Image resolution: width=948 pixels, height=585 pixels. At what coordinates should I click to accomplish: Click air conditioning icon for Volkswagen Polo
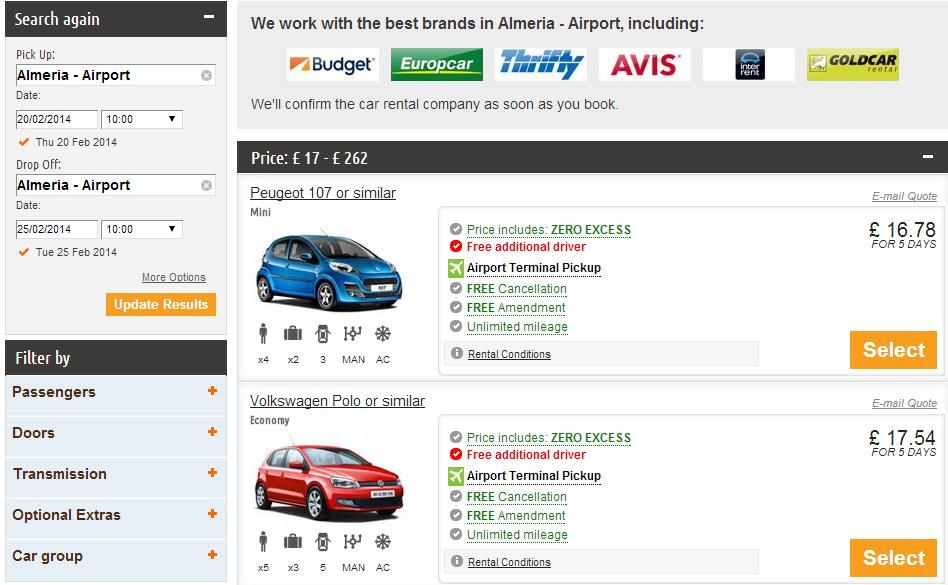coord(383,541)
